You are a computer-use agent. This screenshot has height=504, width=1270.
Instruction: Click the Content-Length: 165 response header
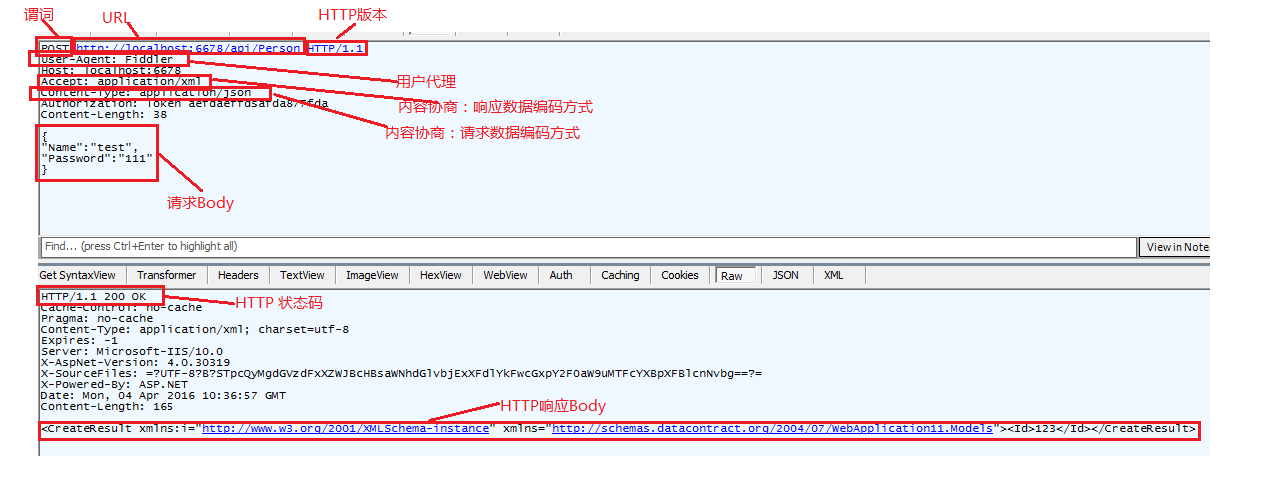(106, 406)
